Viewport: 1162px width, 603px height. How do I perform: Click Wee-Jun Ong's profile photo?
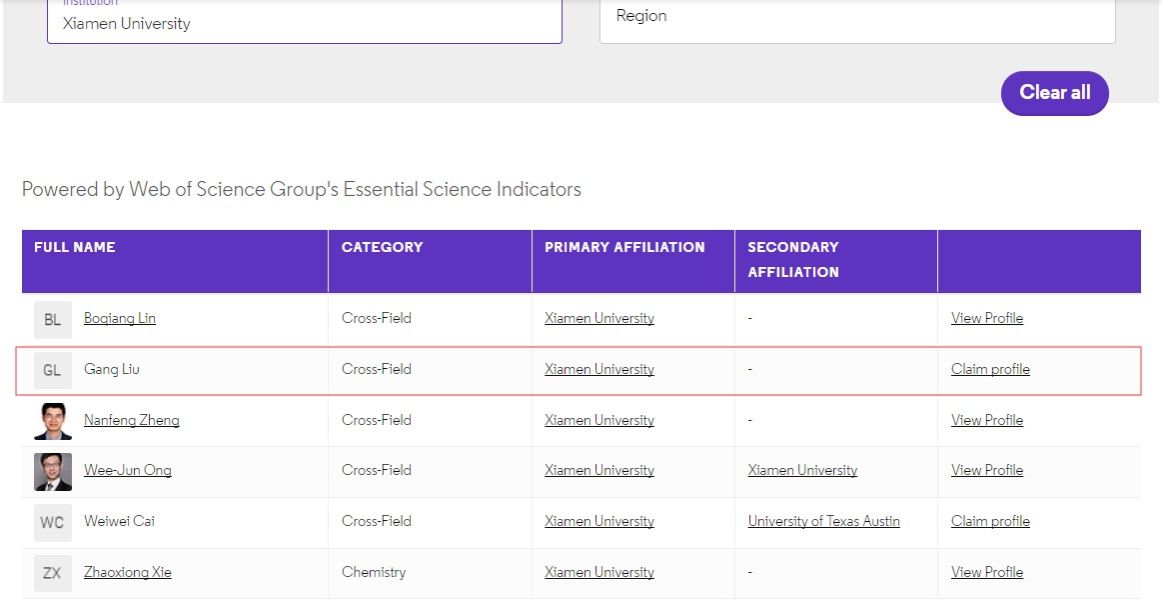[x=53, y=472]
